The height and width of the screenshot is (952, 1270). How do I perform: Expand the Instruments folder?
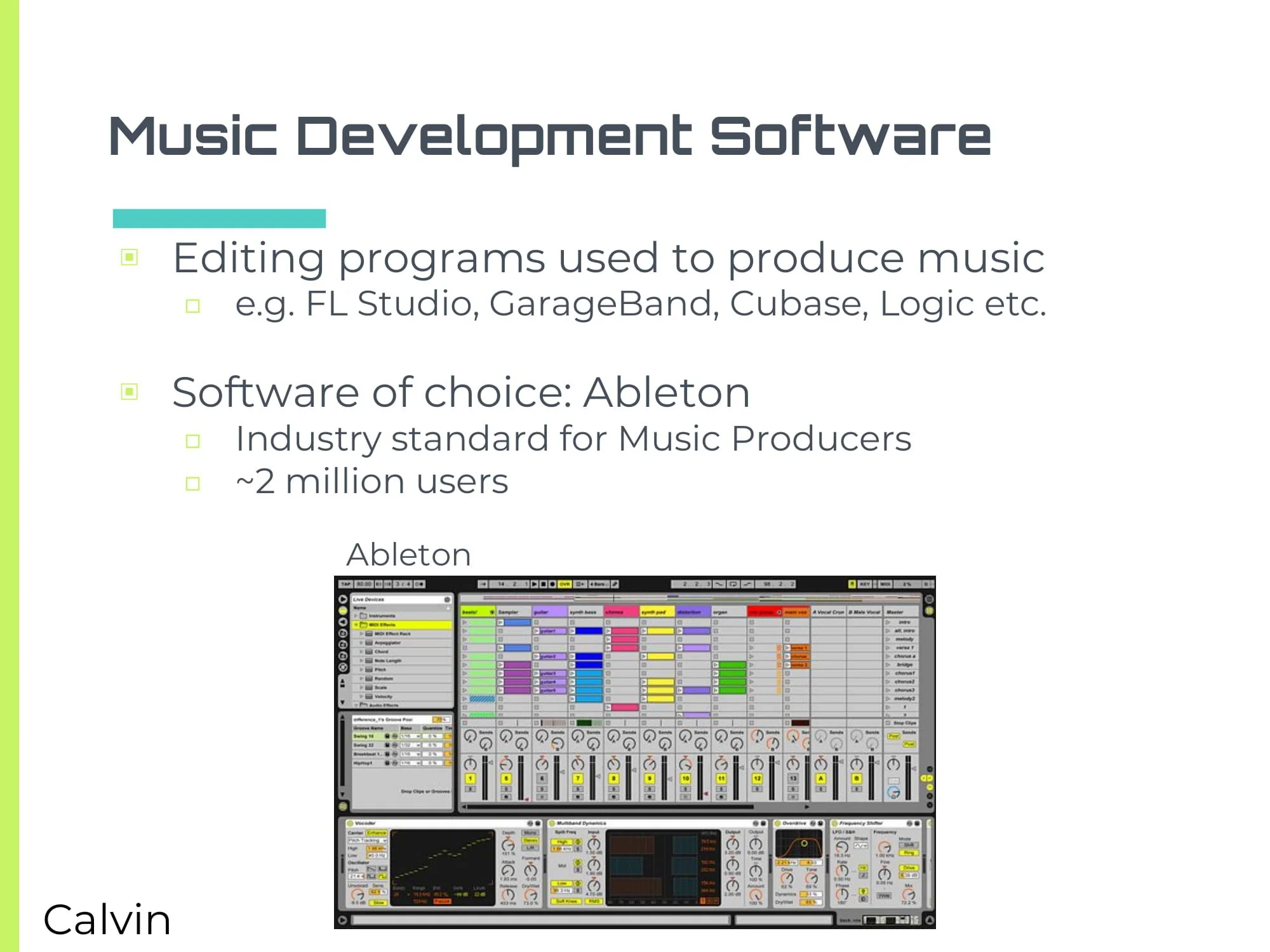356,616
